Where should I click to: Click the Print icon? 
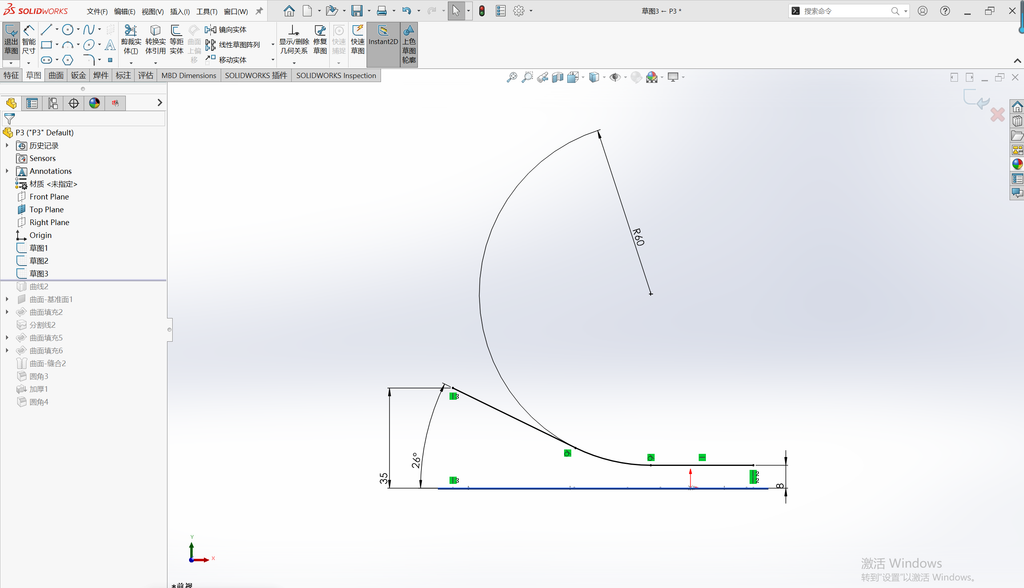click(381, 11)
